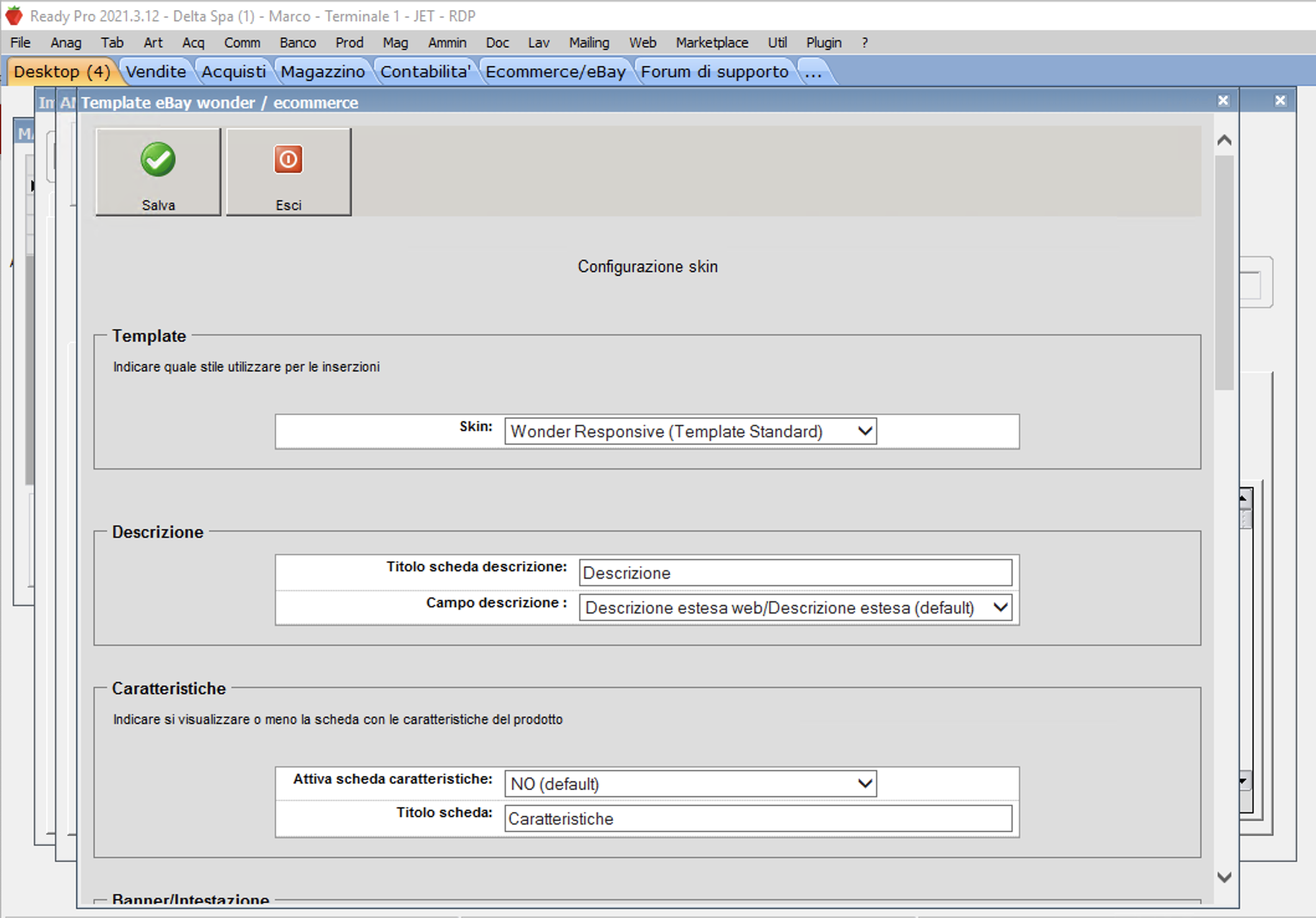The image size is (1316, 918).
Task: Open the Acq menu
Action: point(193,43)
